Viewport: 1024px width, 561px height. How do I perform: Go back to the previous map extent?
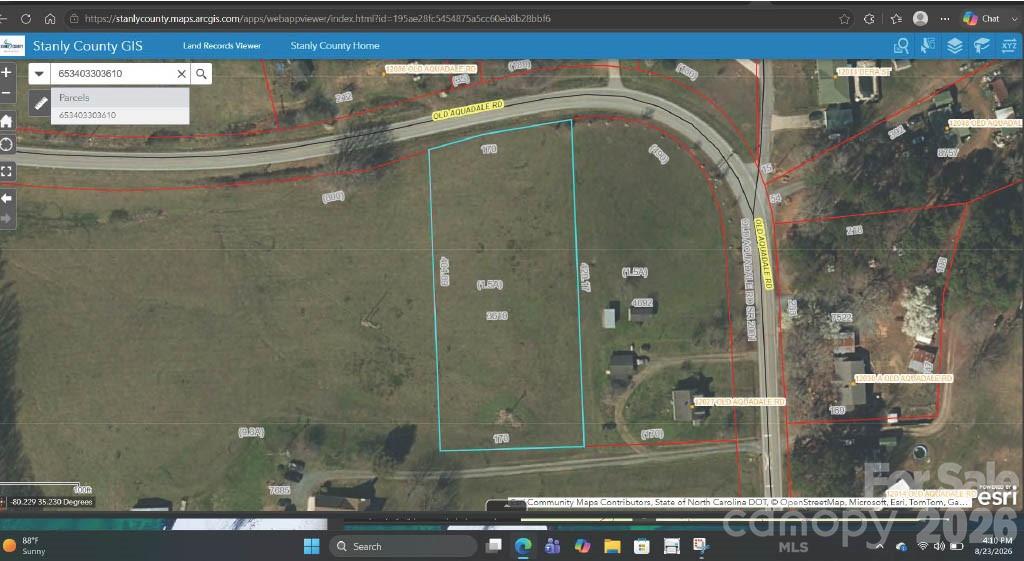coord(7,198)
